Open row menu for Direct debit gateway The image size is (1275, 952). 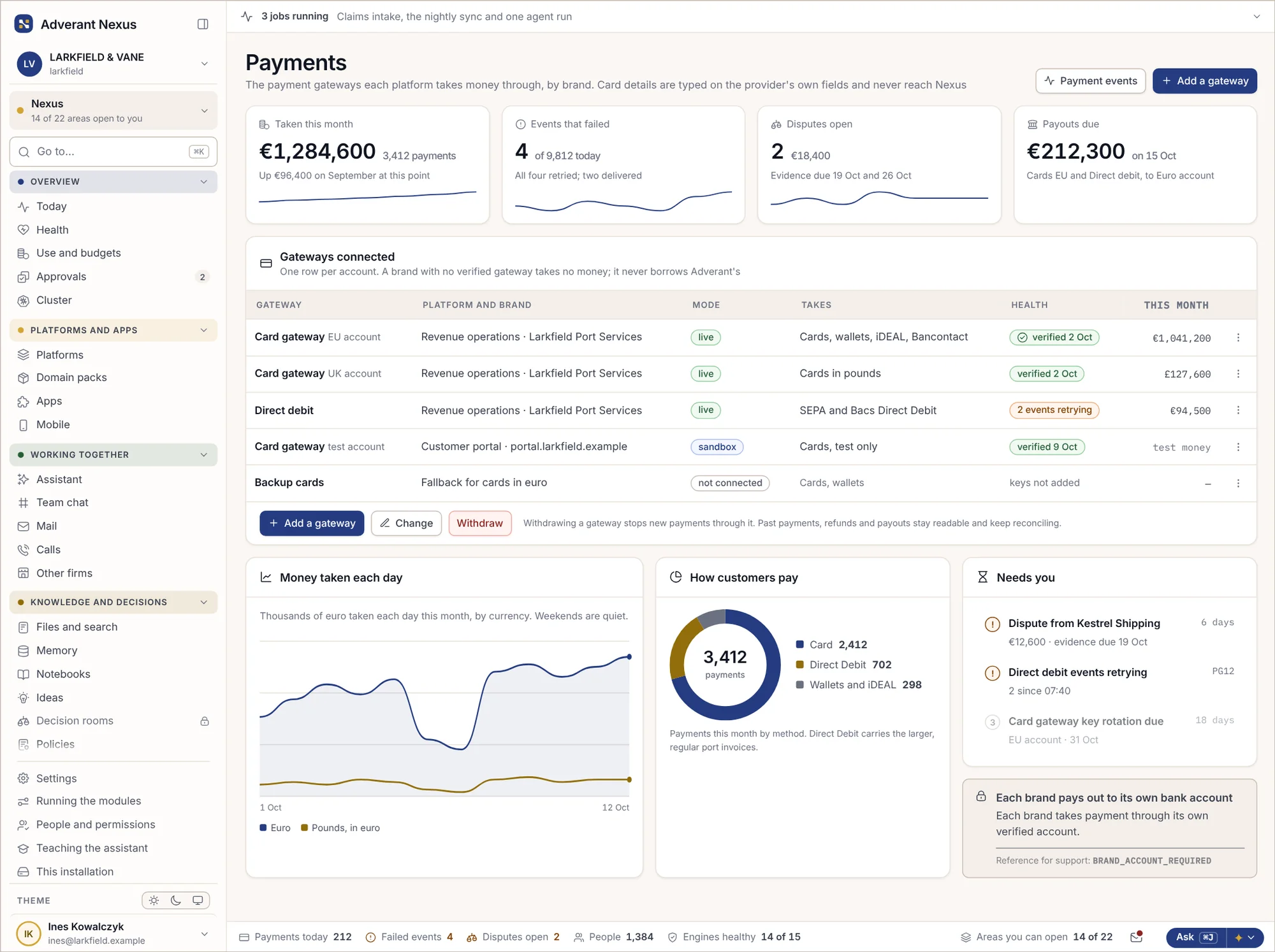[x=1238, y=410]
